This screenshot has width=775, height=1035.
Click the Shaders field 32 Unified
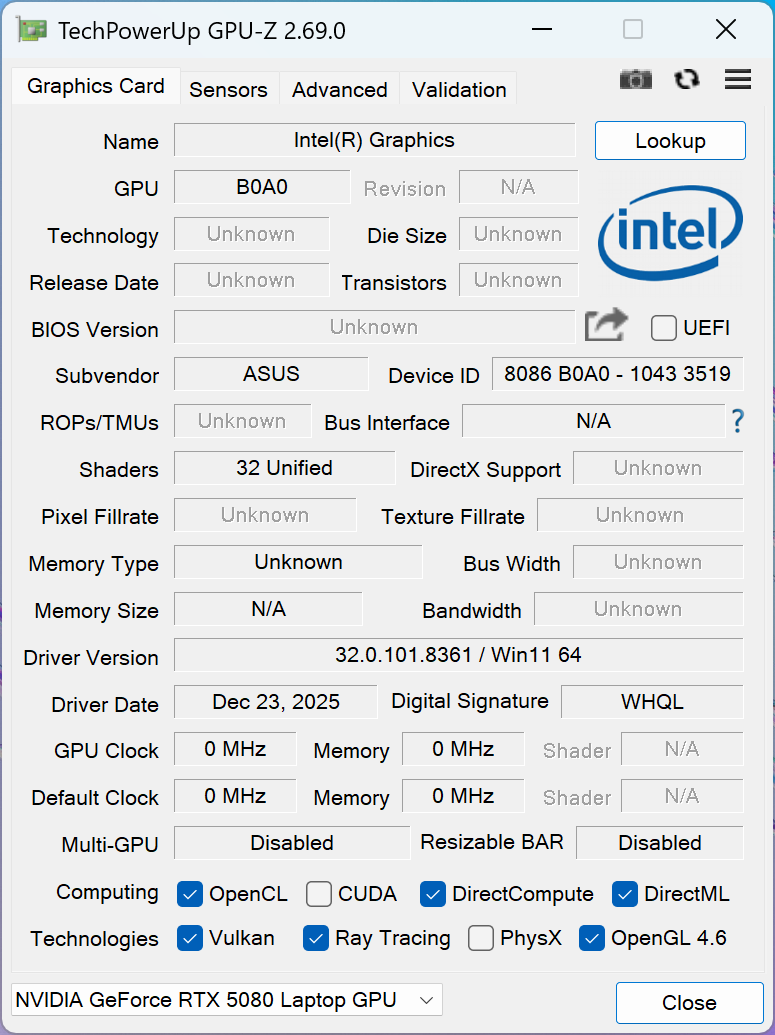point(285,467)
